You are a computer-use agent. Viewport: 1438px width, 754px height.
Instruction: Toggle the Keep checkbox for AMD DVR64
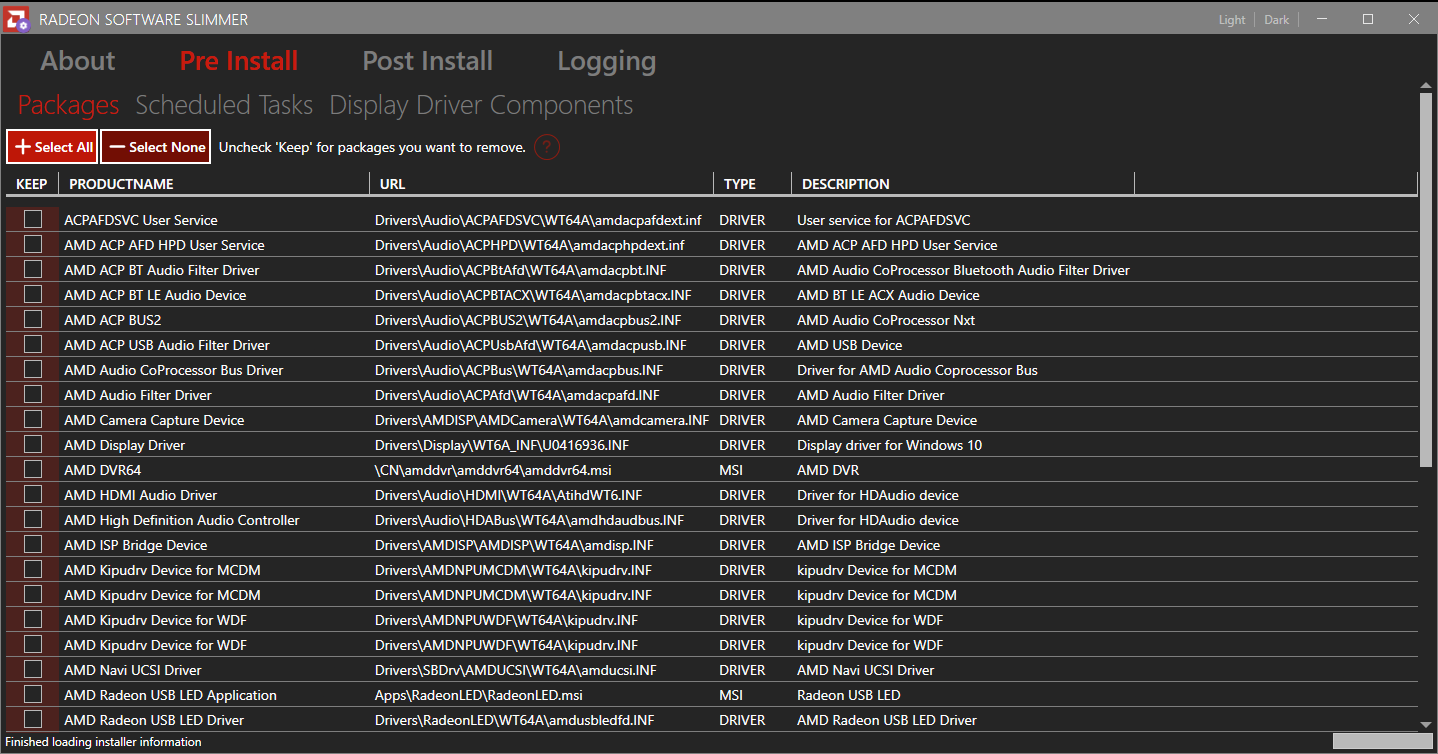[x=33, y=469]
